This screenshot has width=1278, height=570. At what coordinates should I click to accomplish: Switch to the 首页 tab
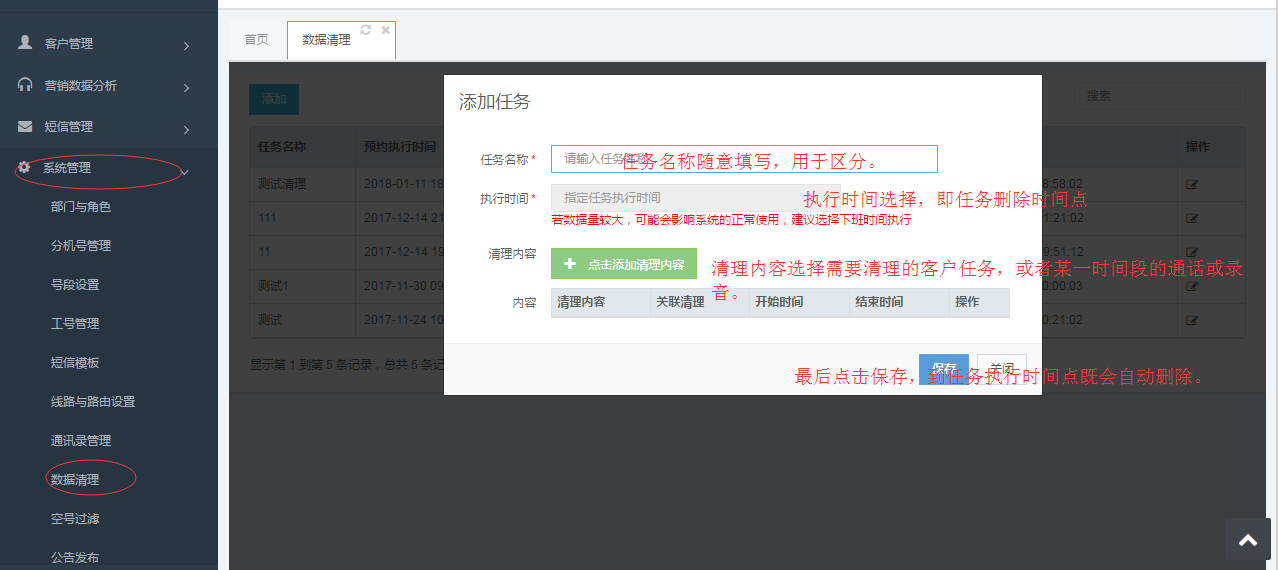(257, 40)
